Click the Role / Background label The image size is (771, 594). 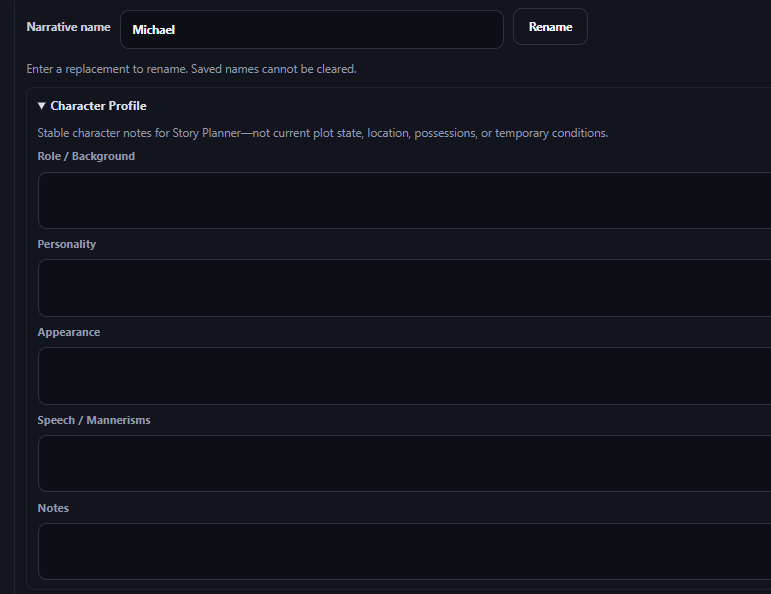click(86, 156)
